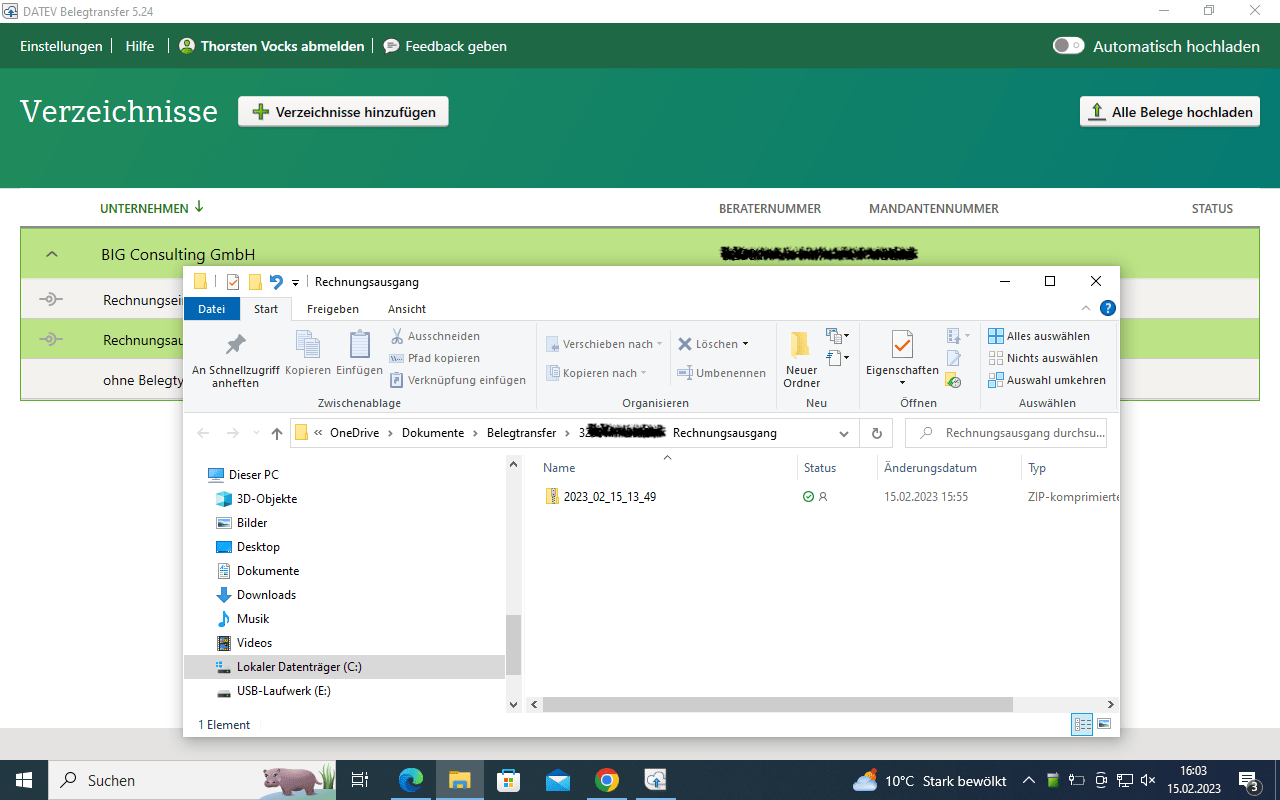
Task: Open Verschieben nach dropdown
Action: [x=604, y=344]
